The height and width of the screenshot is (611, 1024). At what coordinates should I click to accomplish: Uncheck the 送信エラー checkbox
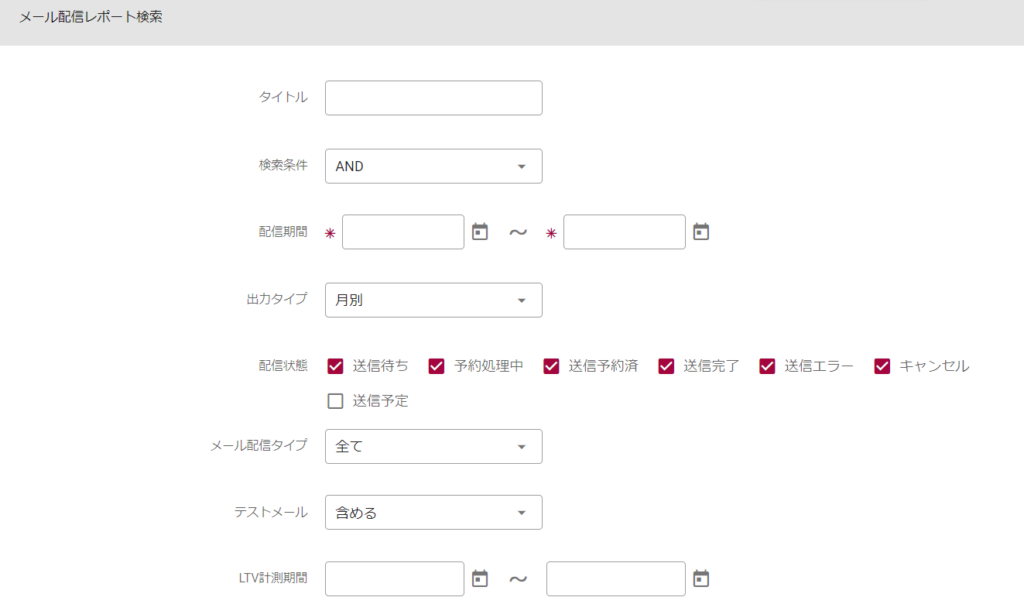(x=767, y=366)
